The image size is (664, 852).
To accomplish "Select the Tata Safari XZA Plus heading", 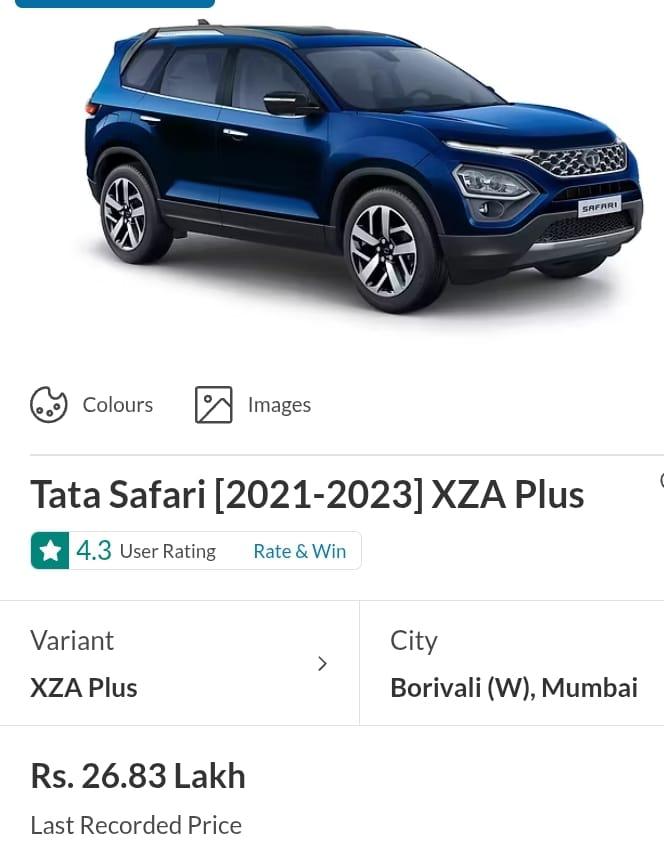I will [307, 494].
